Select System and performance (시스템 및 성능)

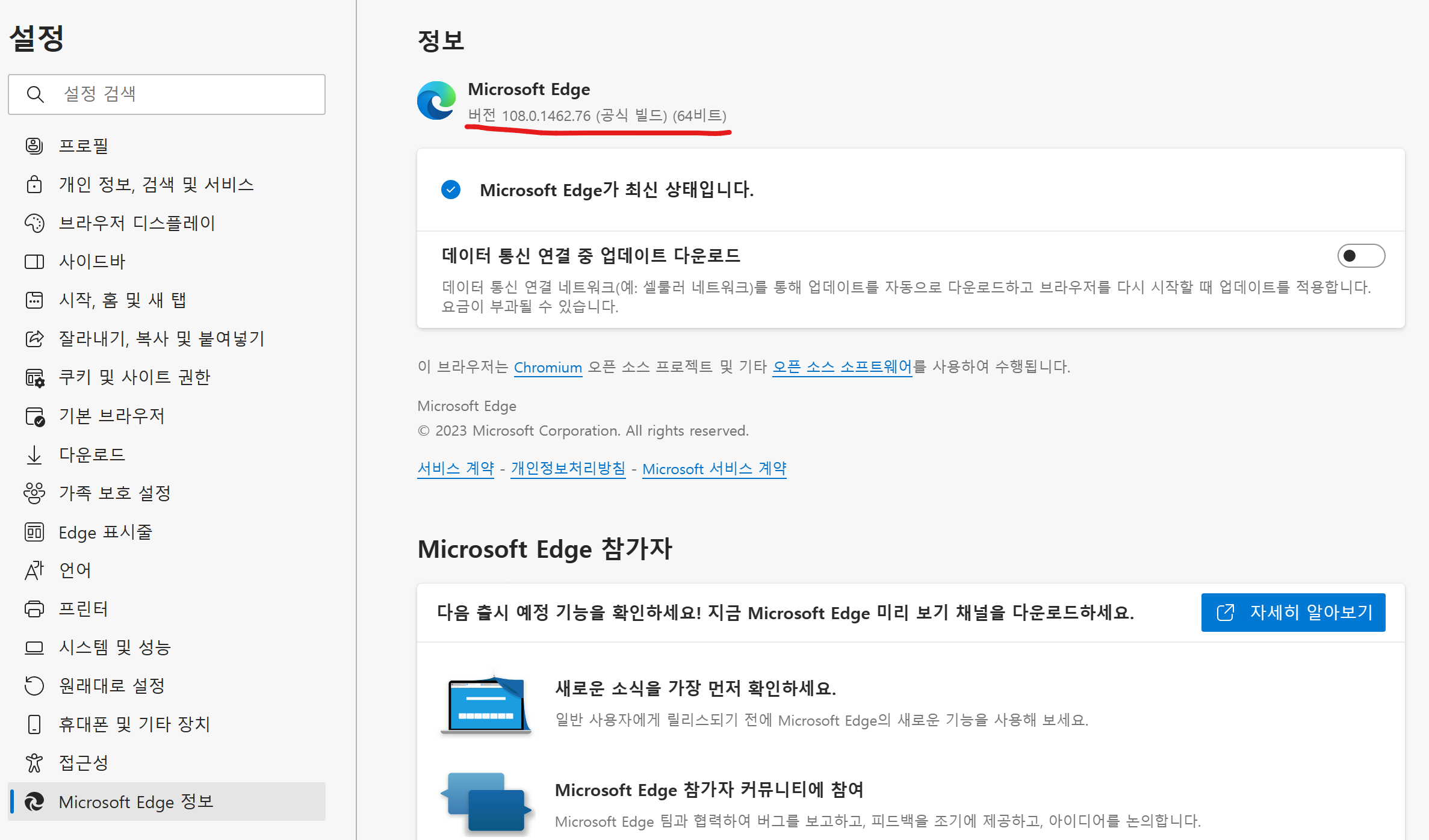point(114,647)
